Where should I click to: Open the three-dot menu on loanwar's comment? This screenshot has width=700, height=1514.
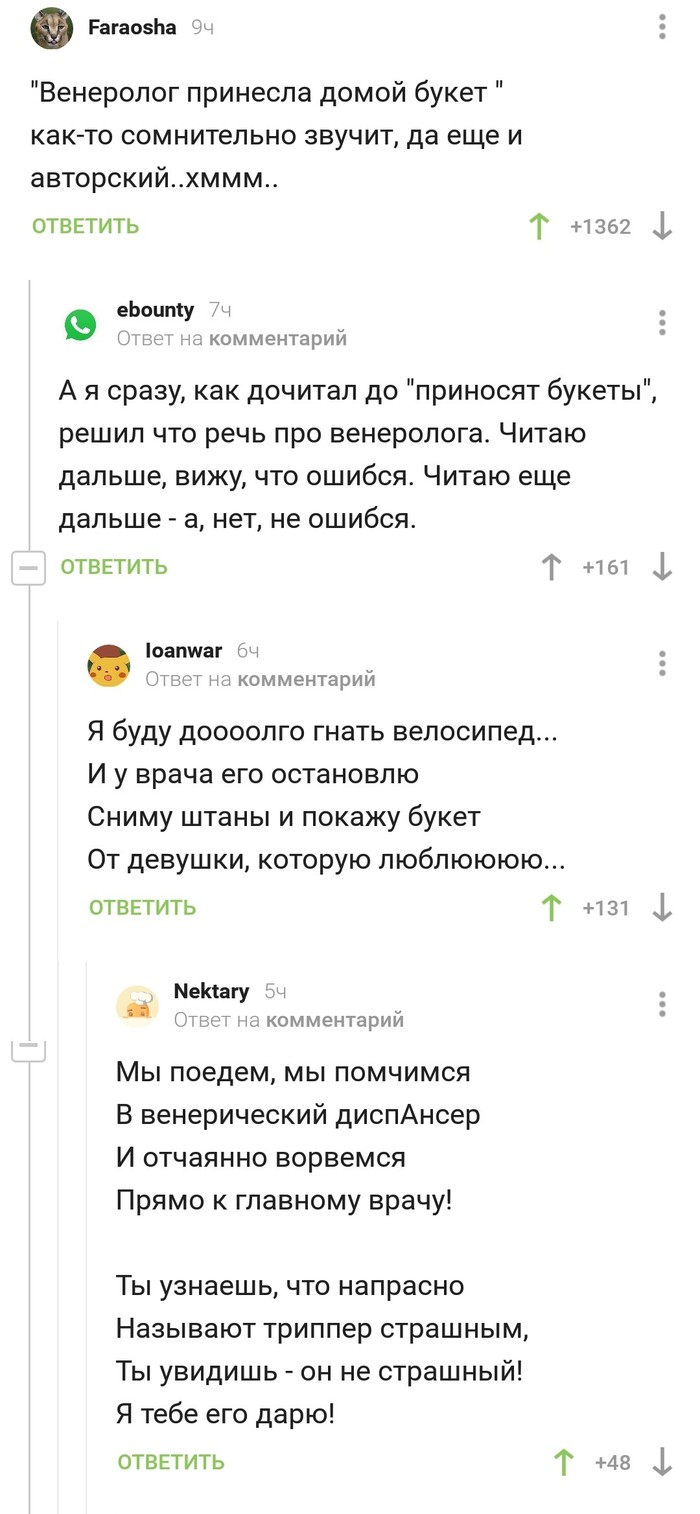[661, 661]
